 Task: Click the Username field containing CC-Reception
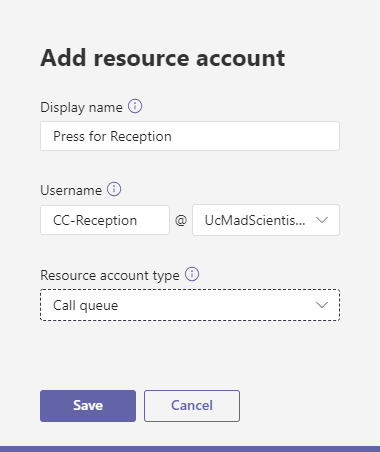[x=105, y=220]
